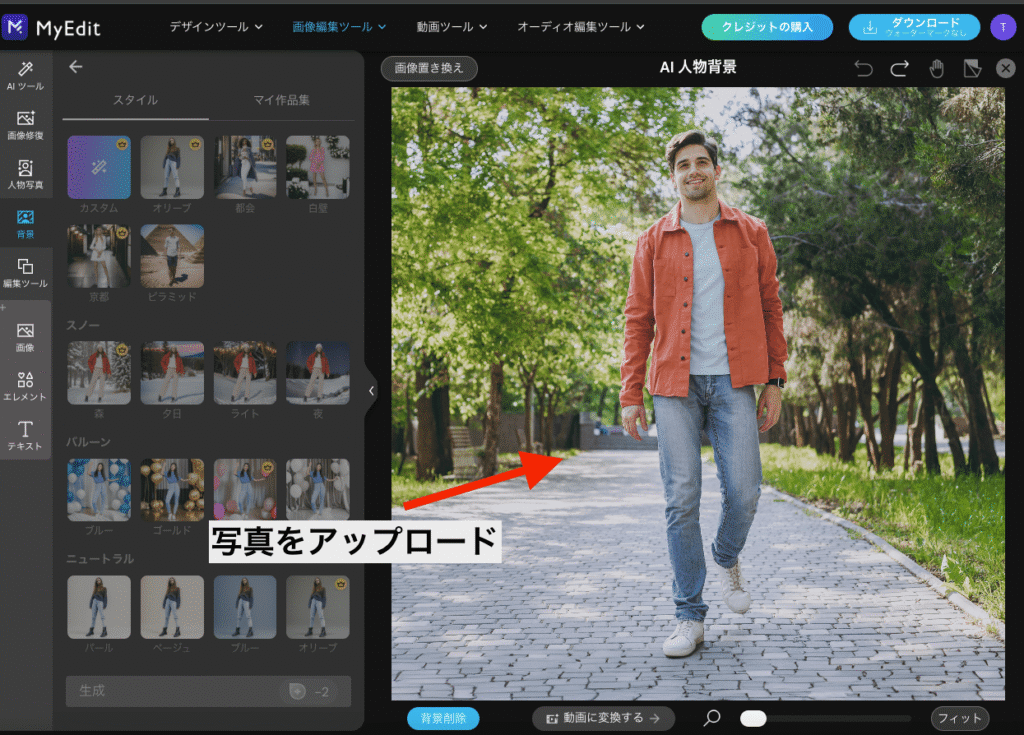Screen dimensions: 1024x735
Task: Redo the last action
Action: (899, 68)
